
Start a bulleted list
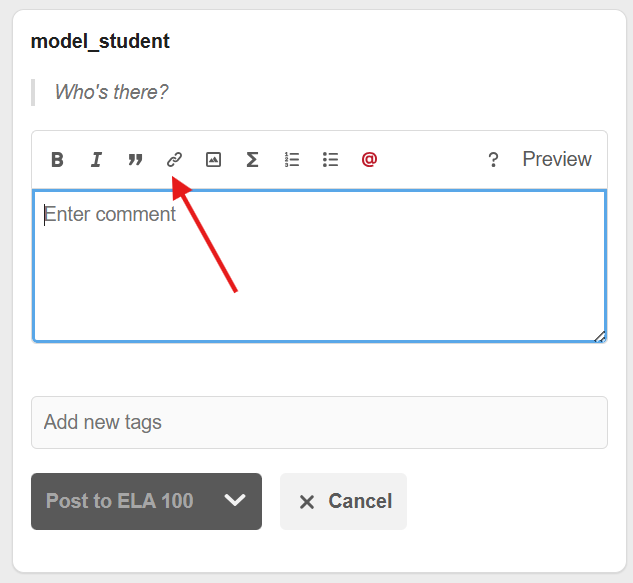(x=331, y=159)
